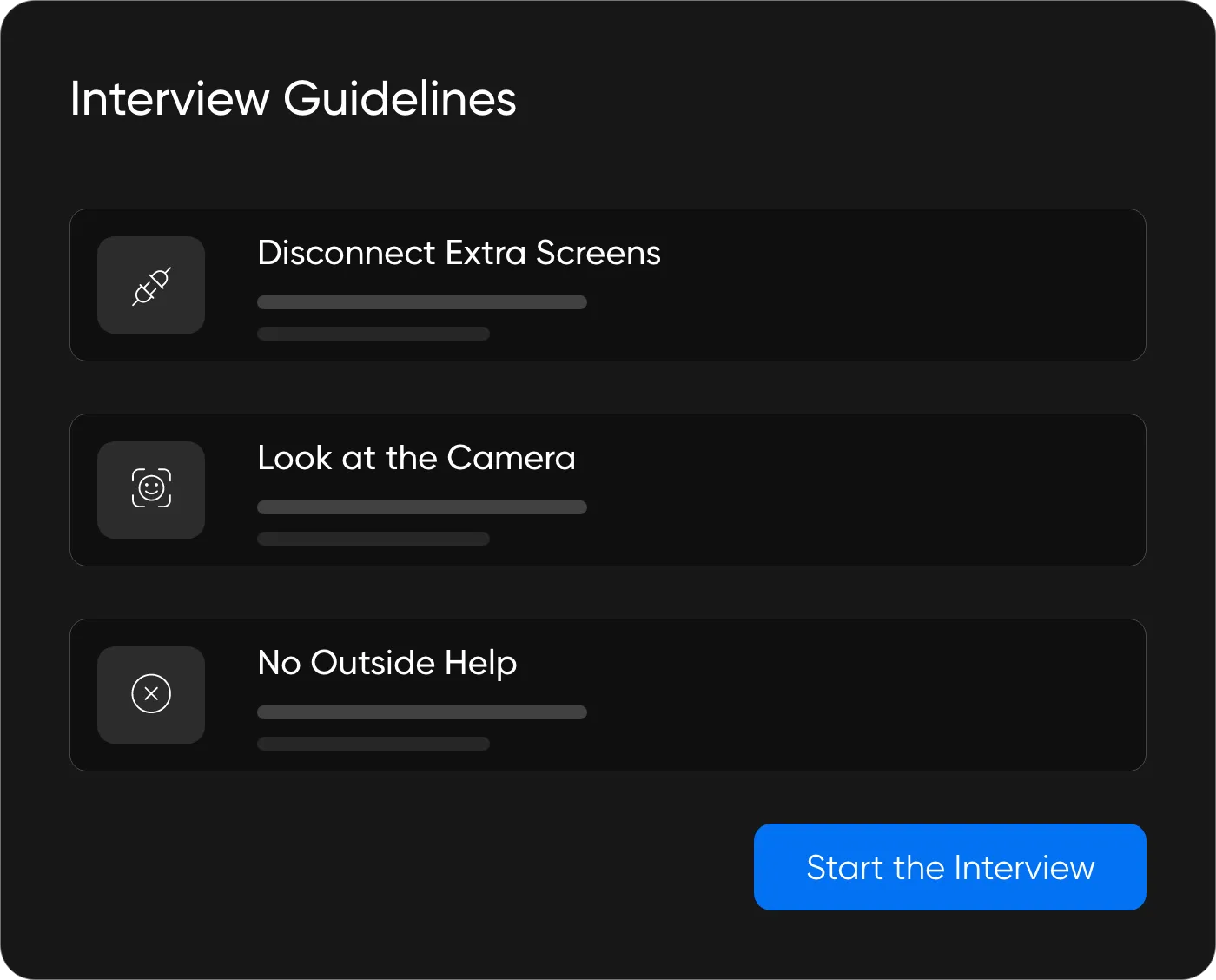Click the Interview Guidelines title

coord(294,98)
